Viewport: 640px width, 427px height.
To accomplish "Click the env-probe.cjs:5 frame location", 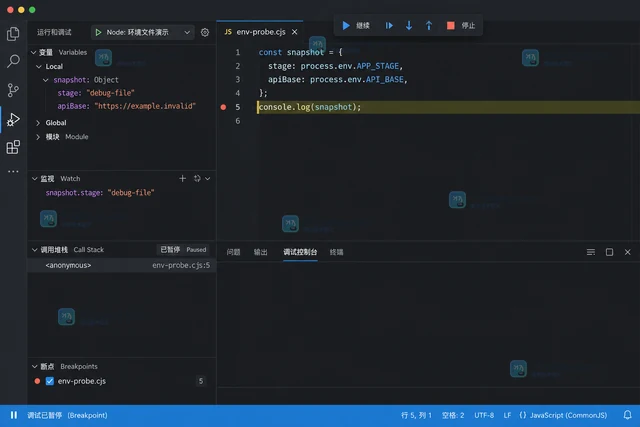I will [x=181, y=265].
